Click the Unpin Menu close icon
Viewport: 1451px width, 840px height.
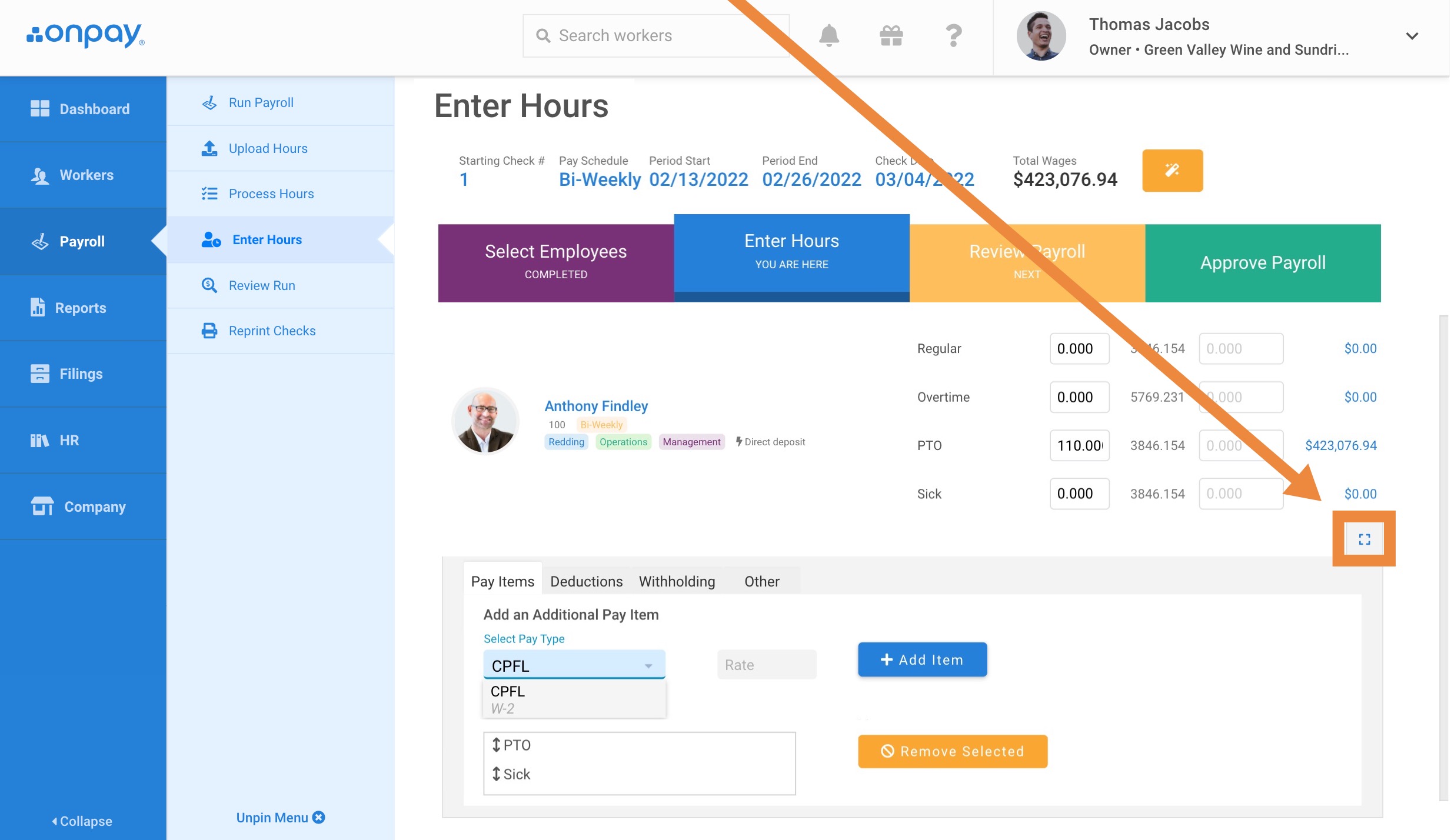point(319,818)
